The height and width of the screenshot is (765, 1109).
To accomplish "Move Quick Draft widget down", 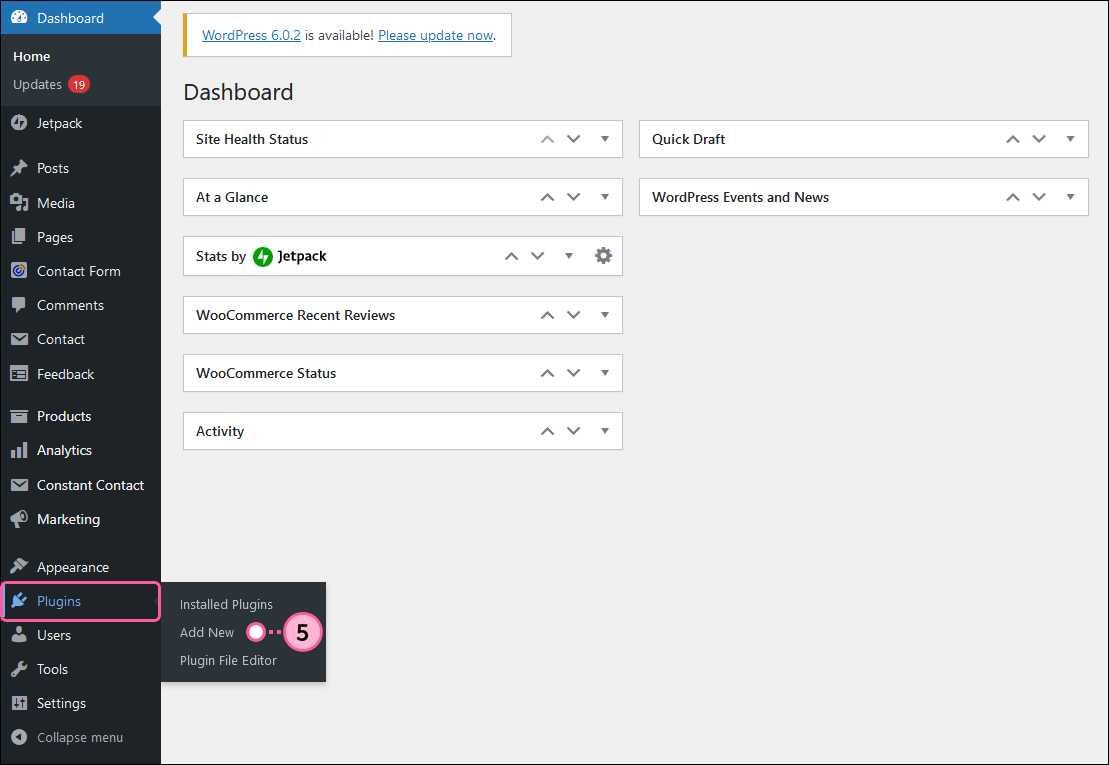I will point(1039,139).
